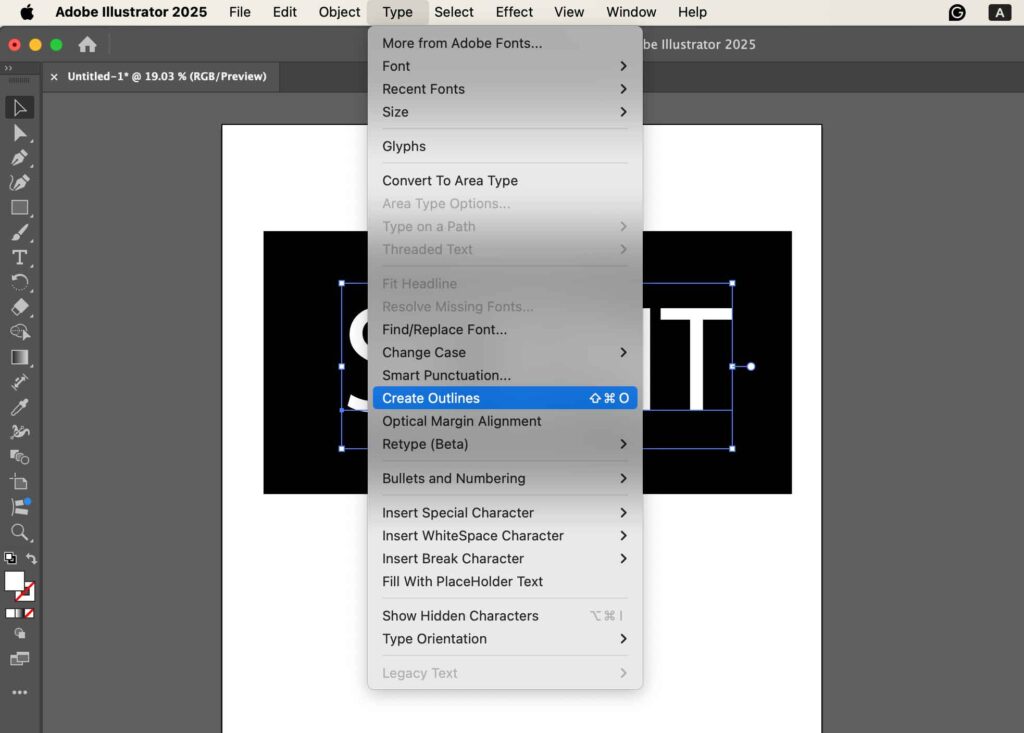Pick the Rectangle tool
This screenshot has width=1024, height=733.
click(x=19, y=208)
